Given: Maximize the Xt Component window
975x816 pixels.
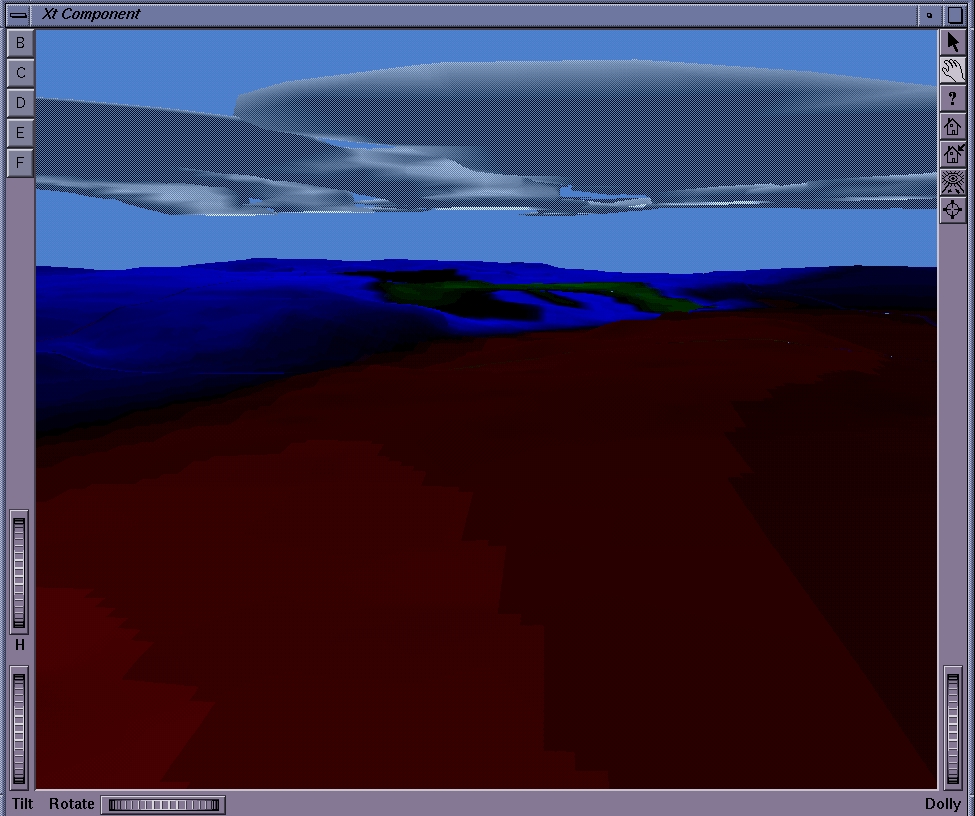Looking at the screenshot, I should point(954,15).
